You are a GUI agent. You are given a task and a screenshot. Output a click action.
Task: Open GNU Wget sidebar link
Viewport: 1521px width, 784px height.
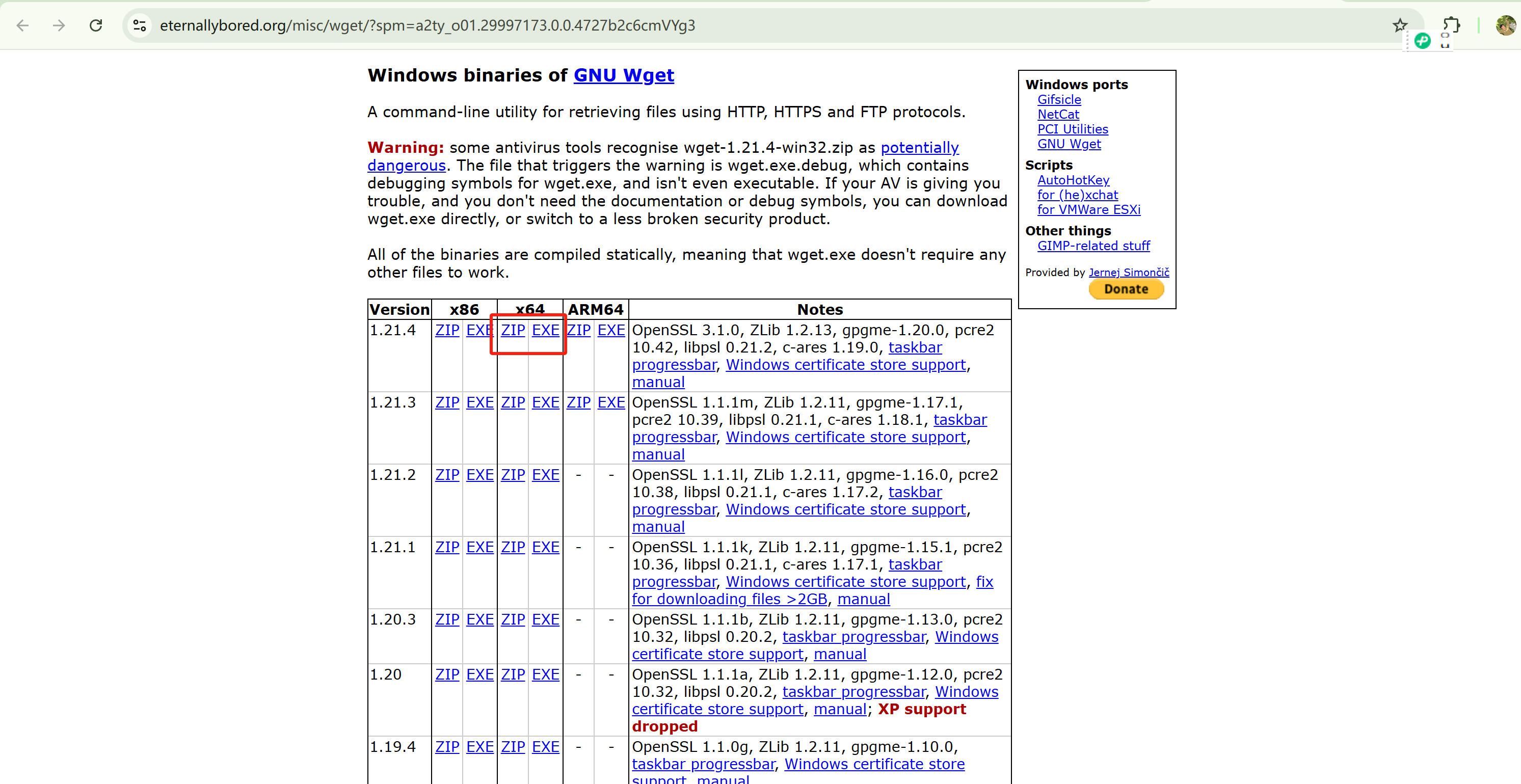(x=1069, y=144)
